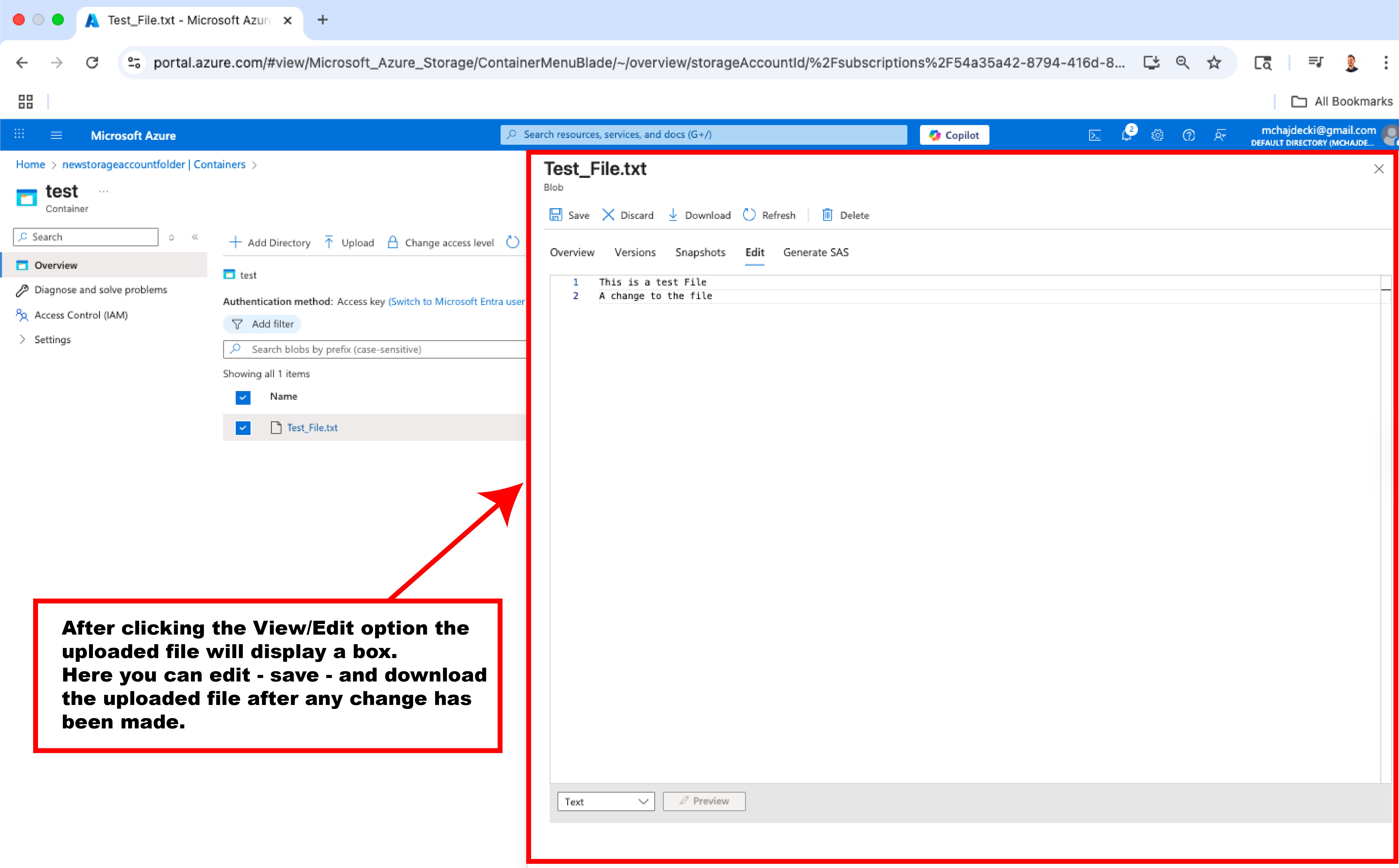The height and width of the screenshot is (868, 1399).
Task: Click the Save icon in blob toolbar
Action: pyautogui.click(x=556, y=215)
